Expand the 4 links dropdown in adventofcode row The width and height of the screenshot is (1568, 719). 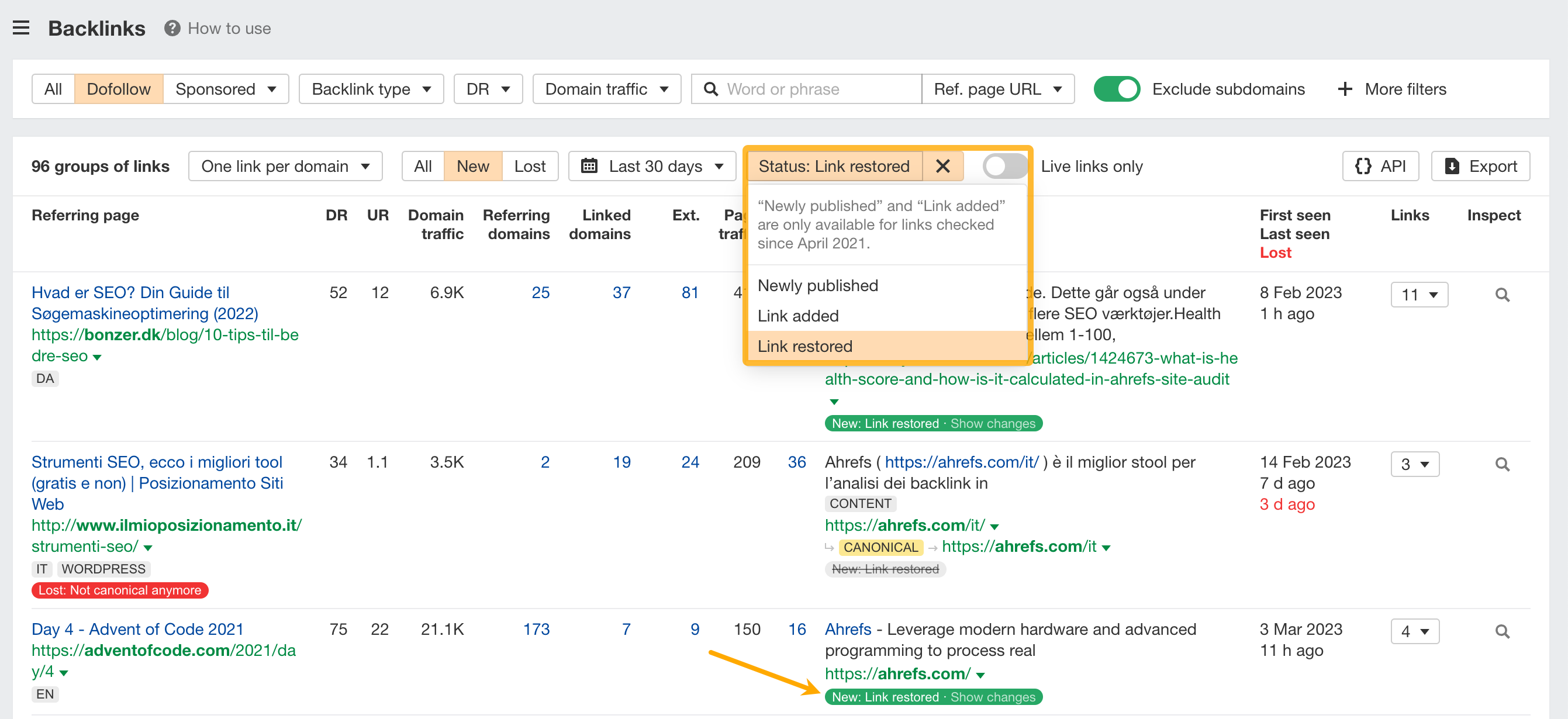click(x=1415, y=631)
